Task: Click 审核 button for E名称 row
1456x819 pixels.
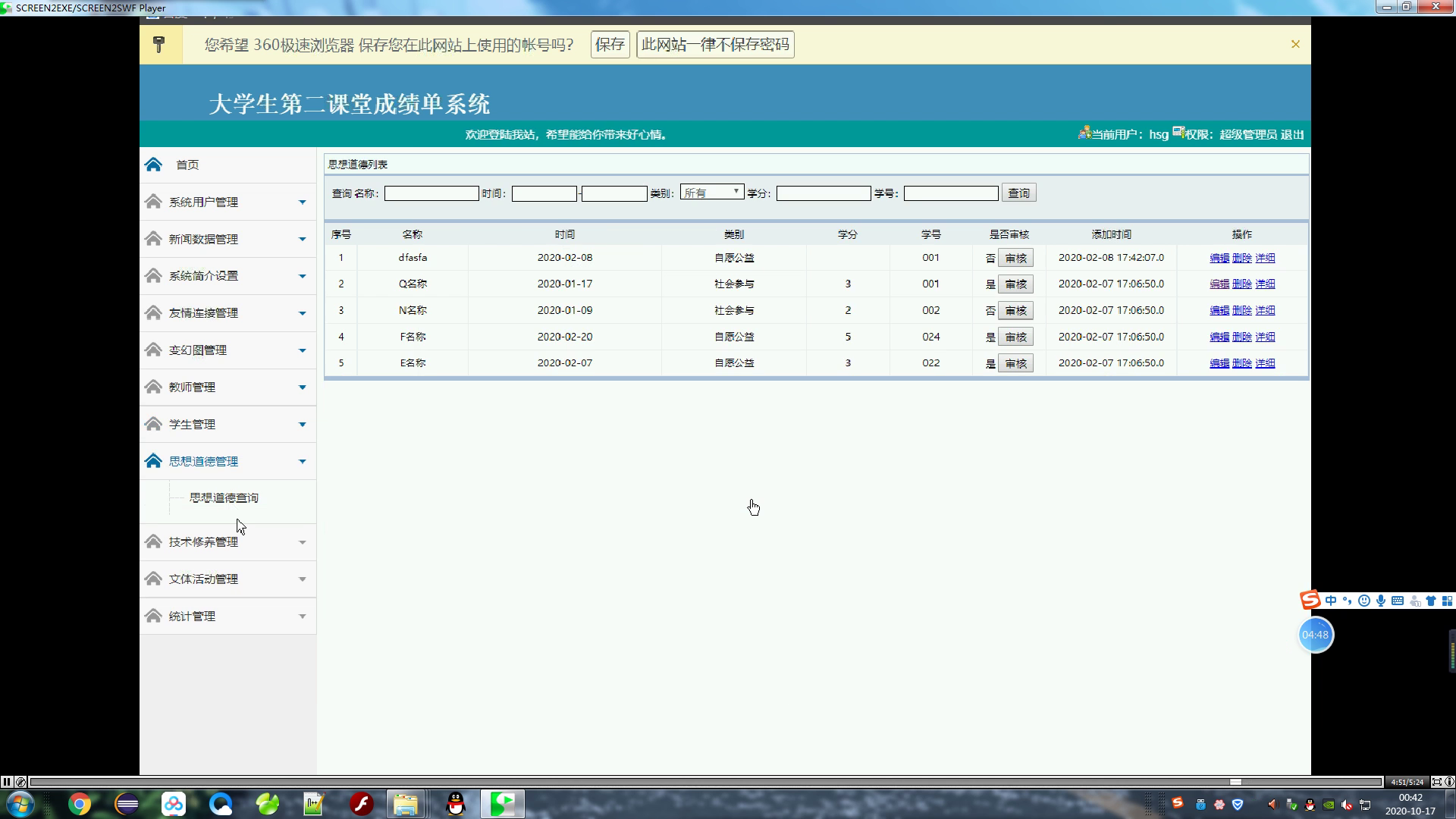Action: [1015, 363]
